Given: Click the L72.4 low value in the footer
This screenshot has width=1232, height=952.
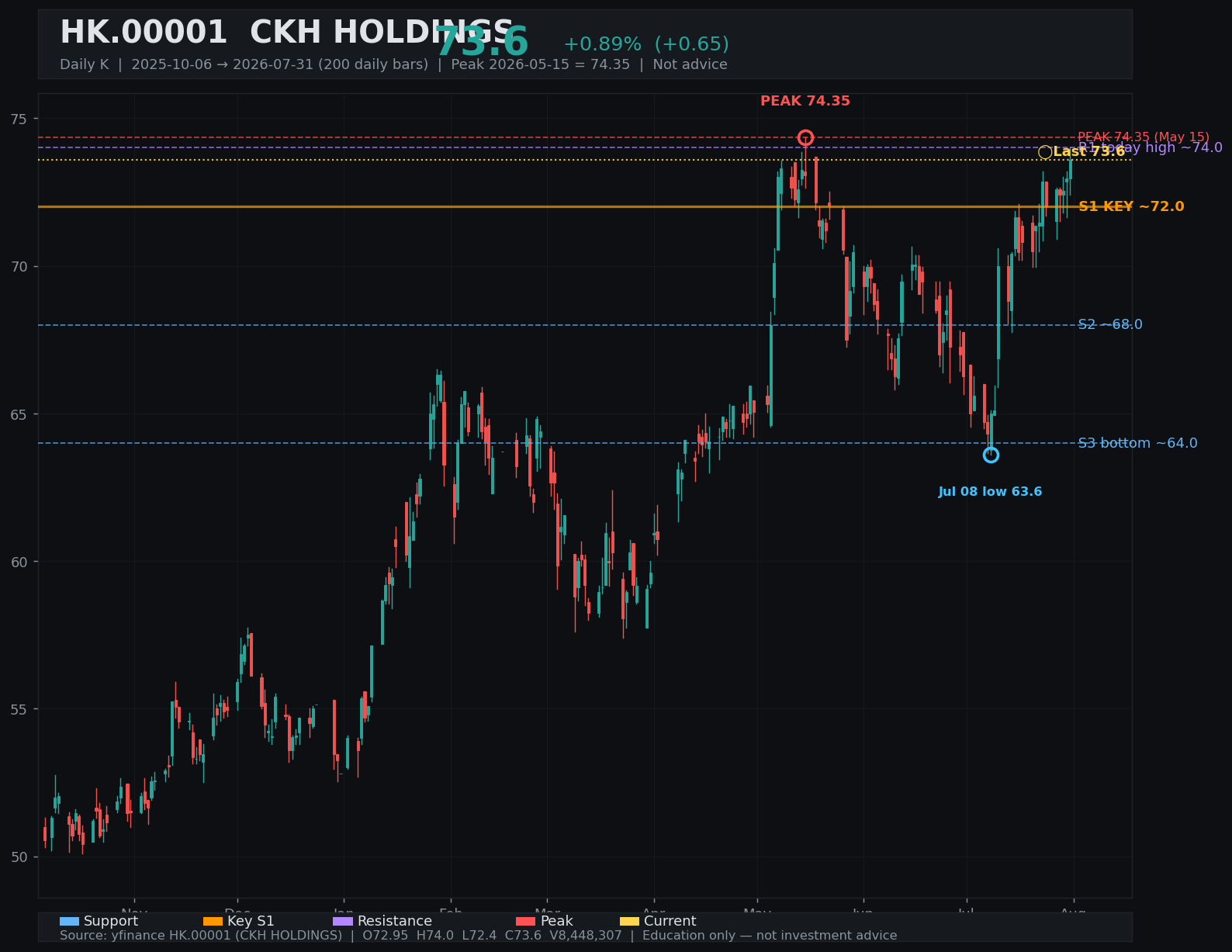Looking at the screenshot, I should 479,936.
